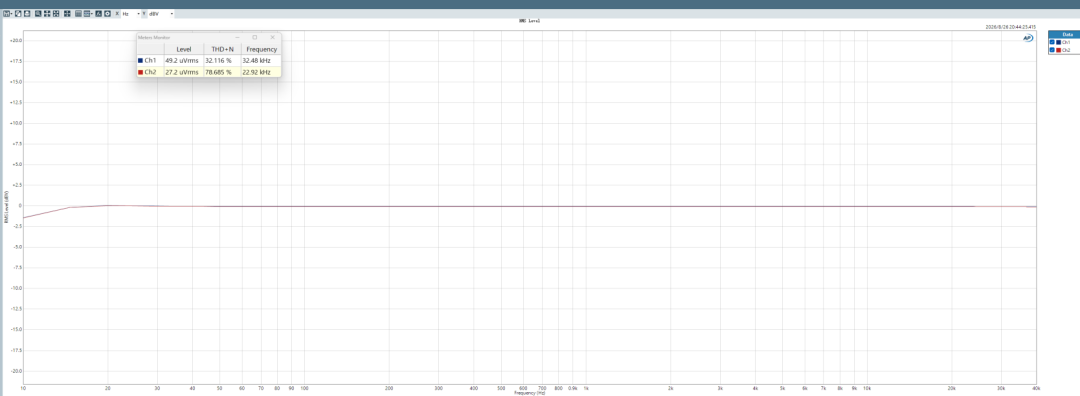The width and height of the screenshot is (1080, 396).
Task: Open the Y-axis dBV unit dropdown
Action: click(172, 14)
